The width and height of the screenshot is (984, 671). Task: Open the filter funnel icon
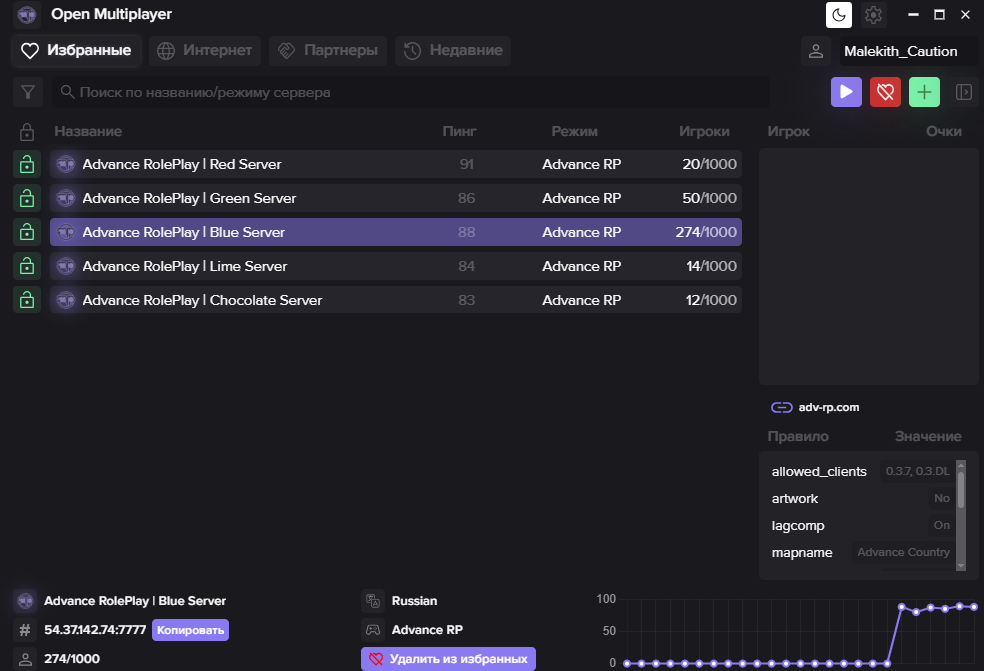click(28, 92)
